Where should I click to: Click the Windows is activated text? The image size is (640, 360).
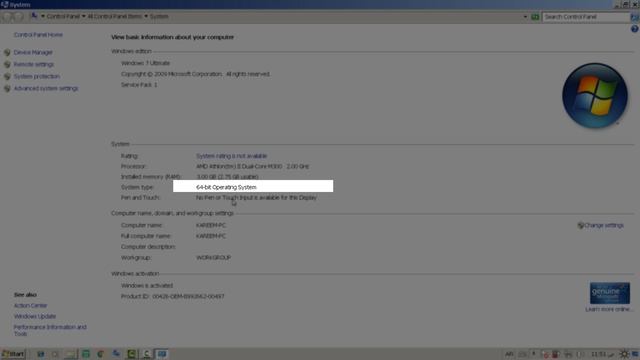point(147,286)
